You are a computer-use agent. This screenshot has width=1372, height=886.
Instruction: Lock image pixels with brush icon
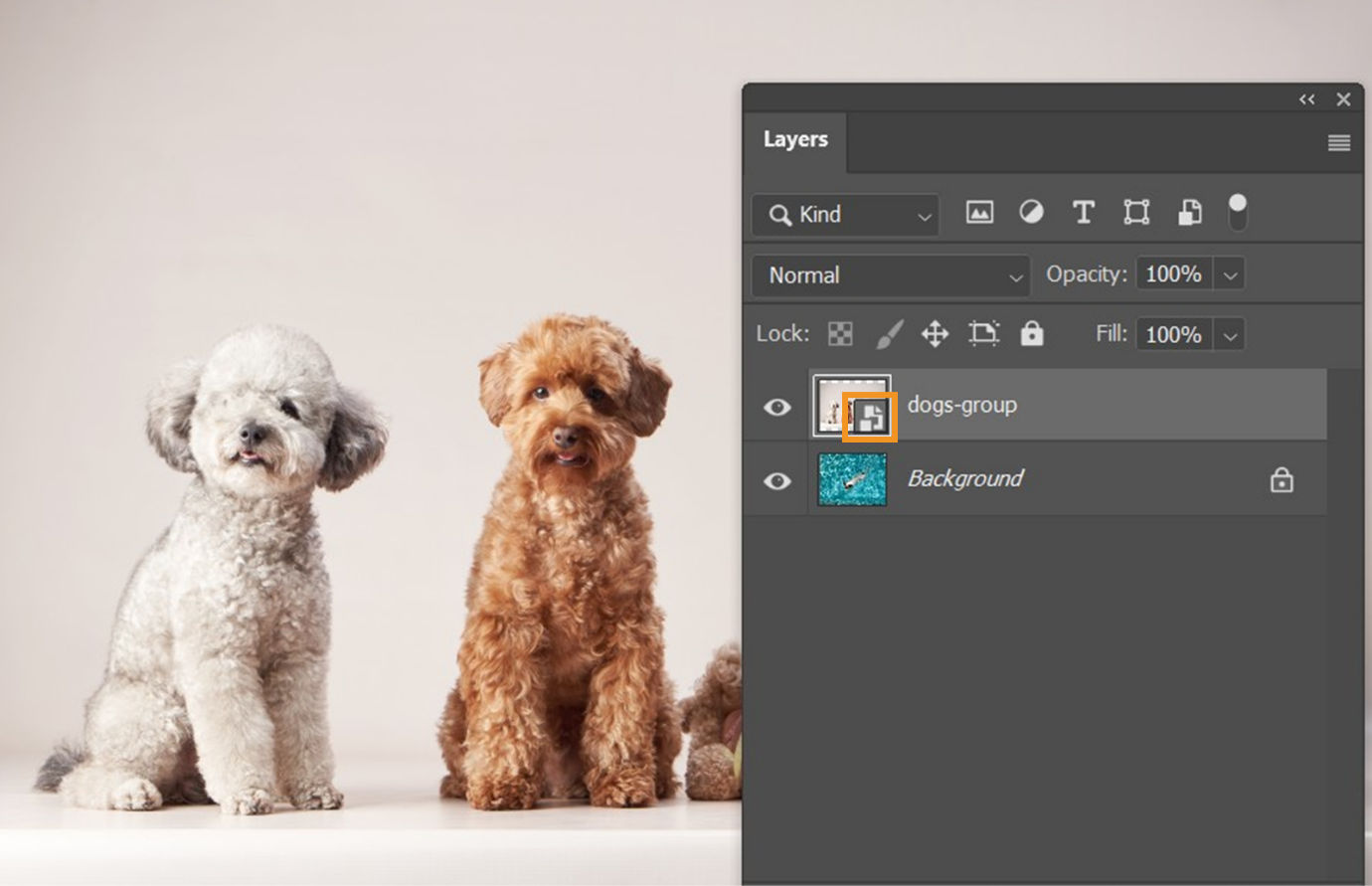pos(889,334)
